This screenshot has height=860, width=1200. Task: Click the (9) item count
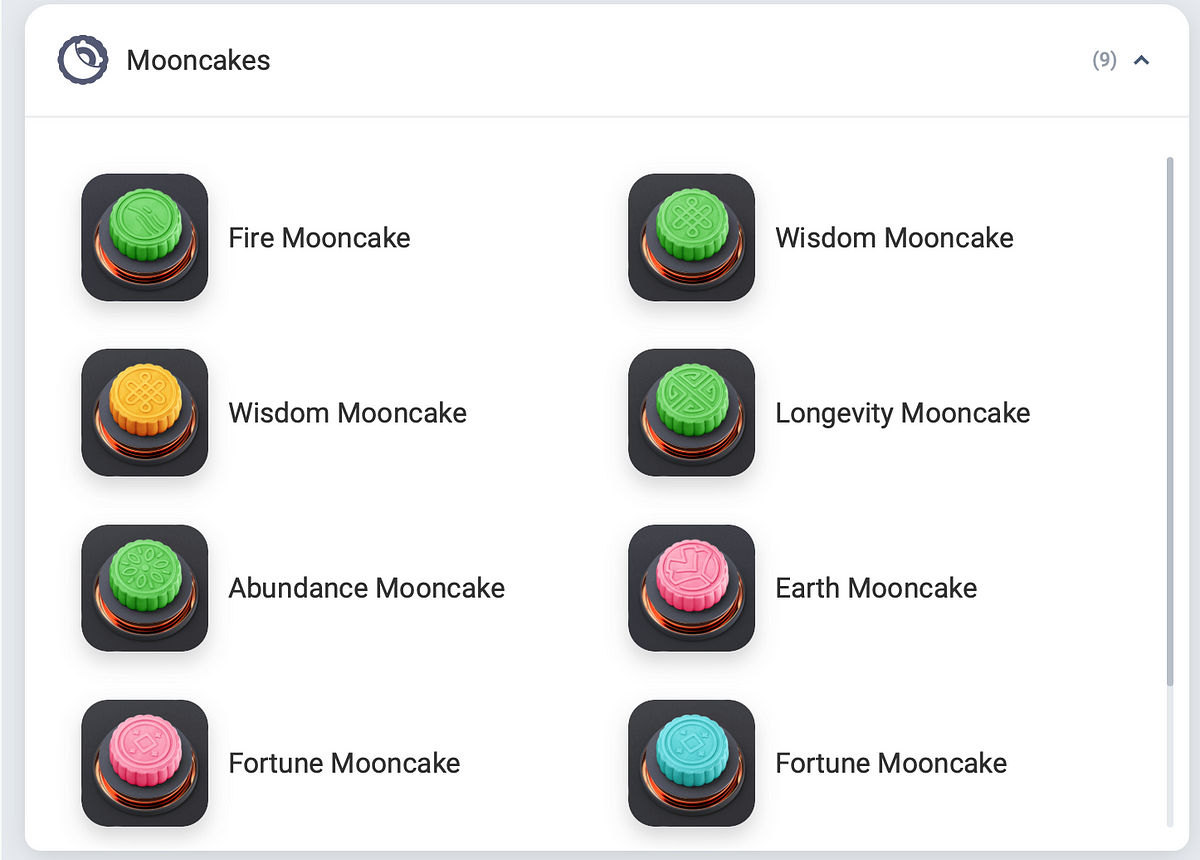(x=1104, y=60)
